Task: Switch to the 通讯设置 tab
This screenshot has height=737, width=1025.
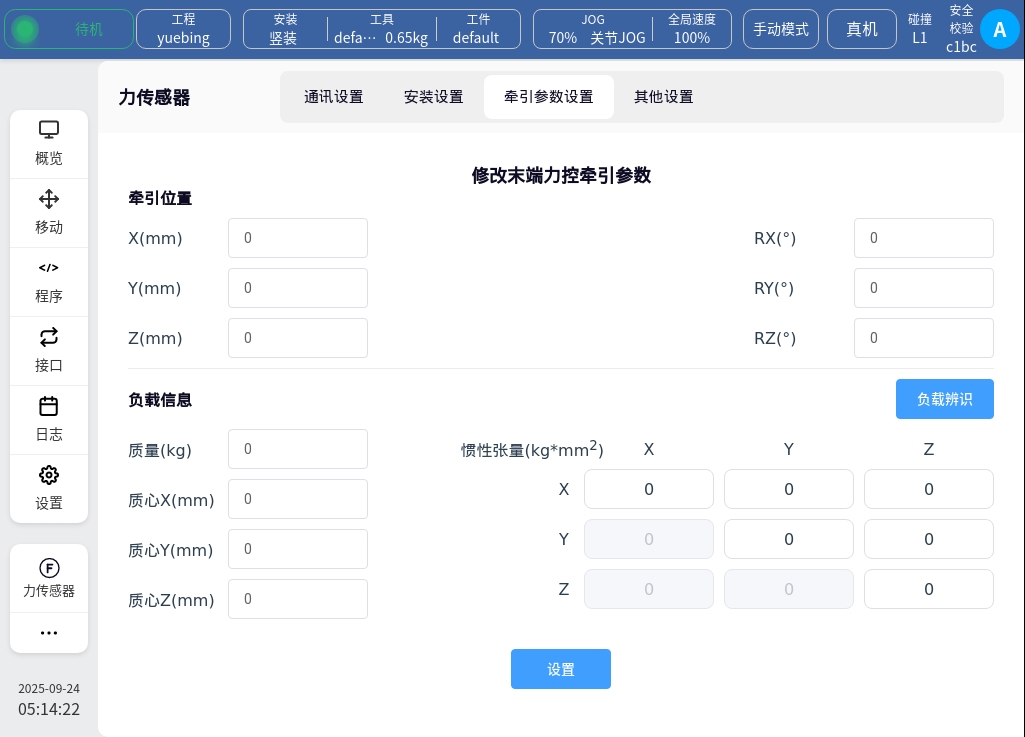Action: (x=334, y=97)
